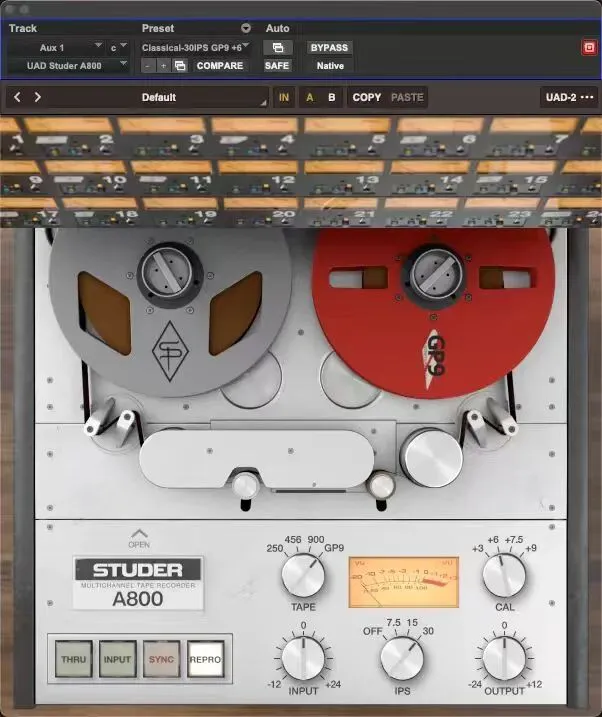
Task: Click the INPUT gain knob
Action: pos(303,658)
